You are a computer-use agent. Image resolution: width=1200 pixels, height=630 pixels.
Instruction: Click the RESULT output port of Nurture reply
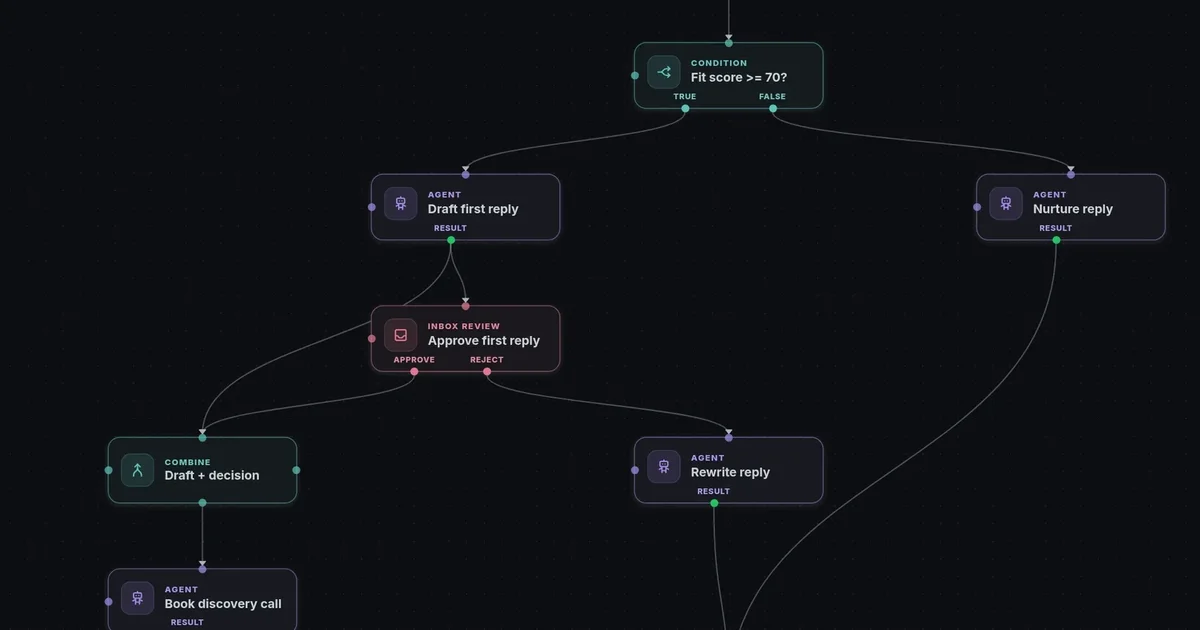(1056, 240)
